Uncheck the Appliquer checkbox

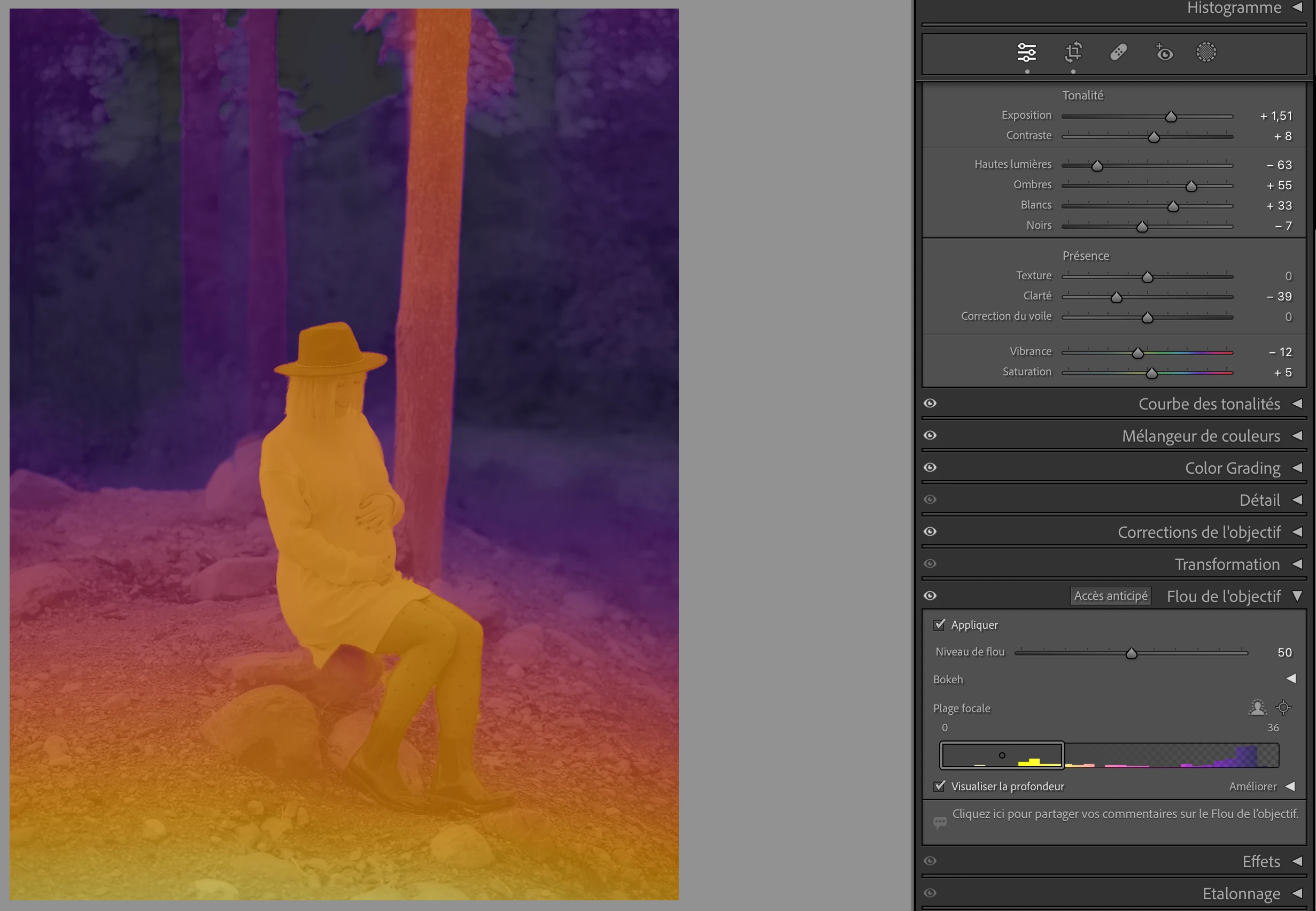pyautogui.click(x=939, y=624)
